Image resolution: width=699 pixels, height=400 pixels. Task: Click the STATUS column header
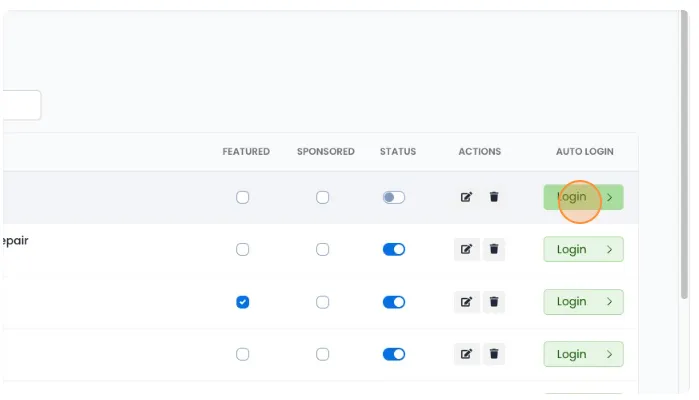coord(398,152)
